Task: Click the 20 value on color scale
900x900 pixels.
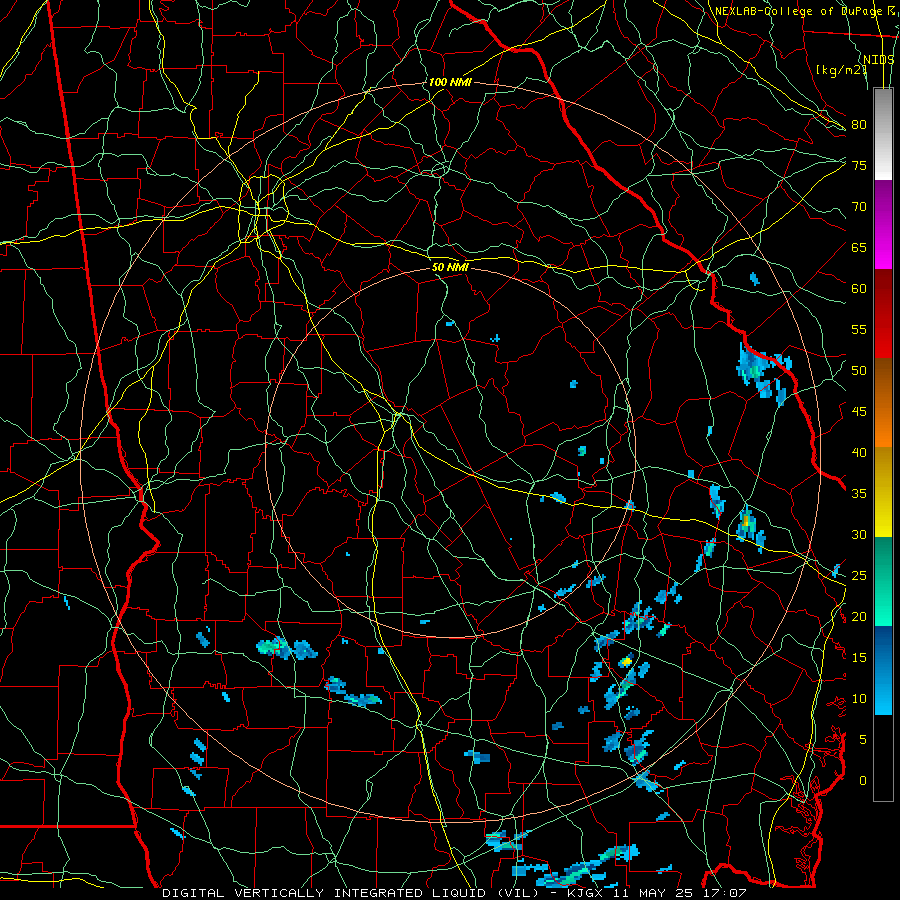Action: (859, 616)
